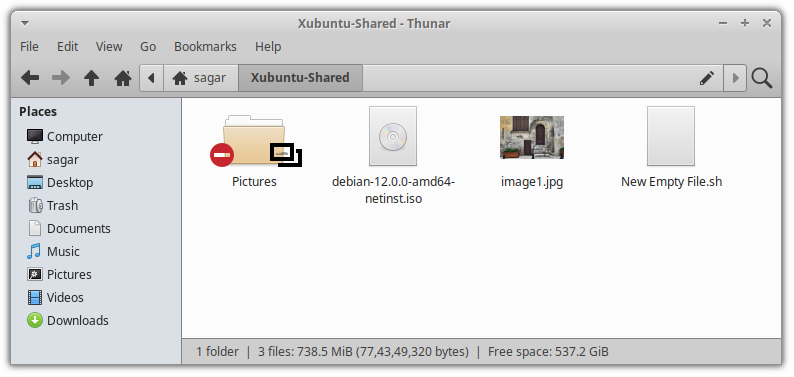The height and width of the screenshot is (377, 794).
Task: Select the image1.jpg thumbnail
Action: coord(532,137)
